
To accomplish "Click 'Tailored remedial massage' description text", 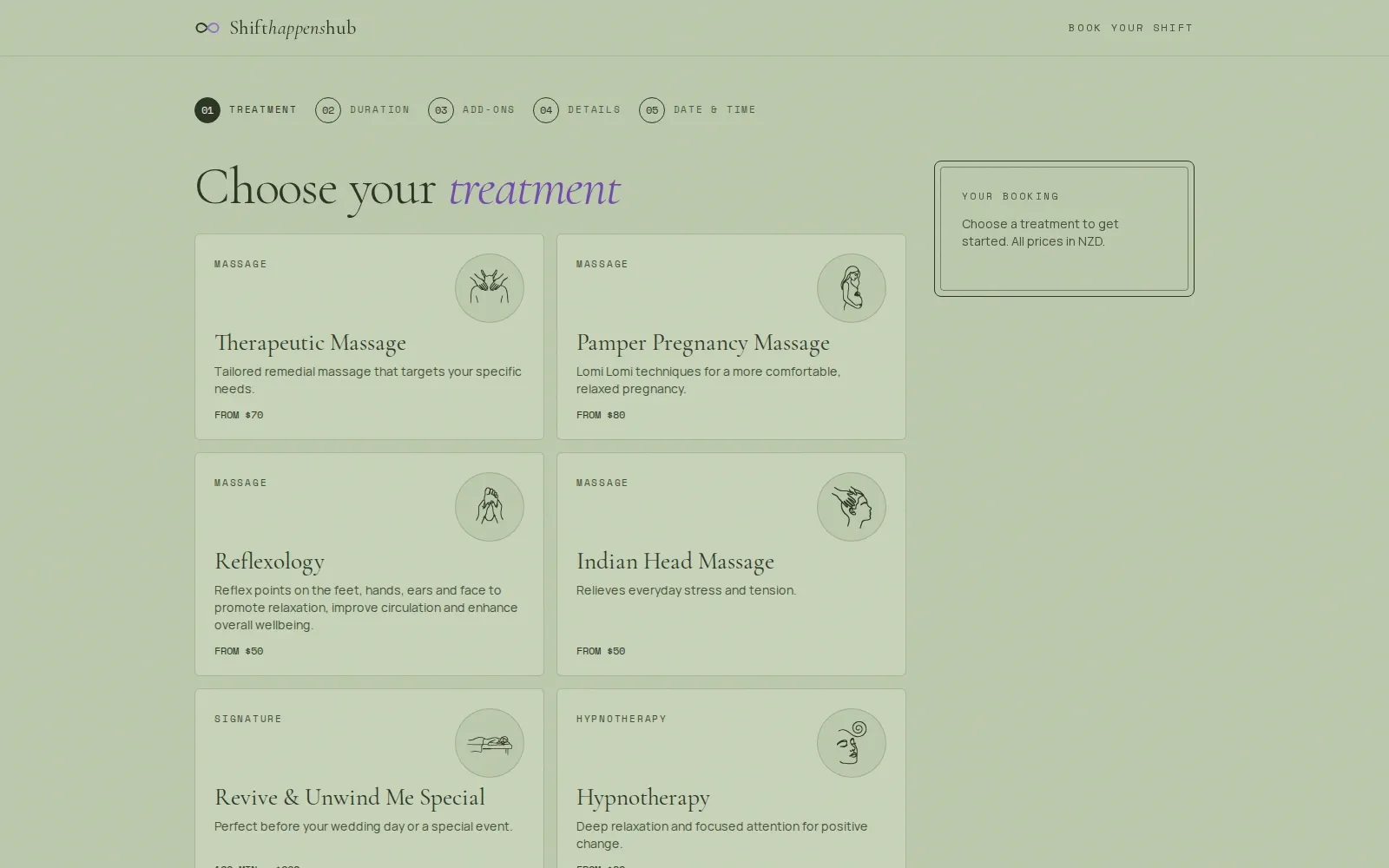I will point(368,380).
